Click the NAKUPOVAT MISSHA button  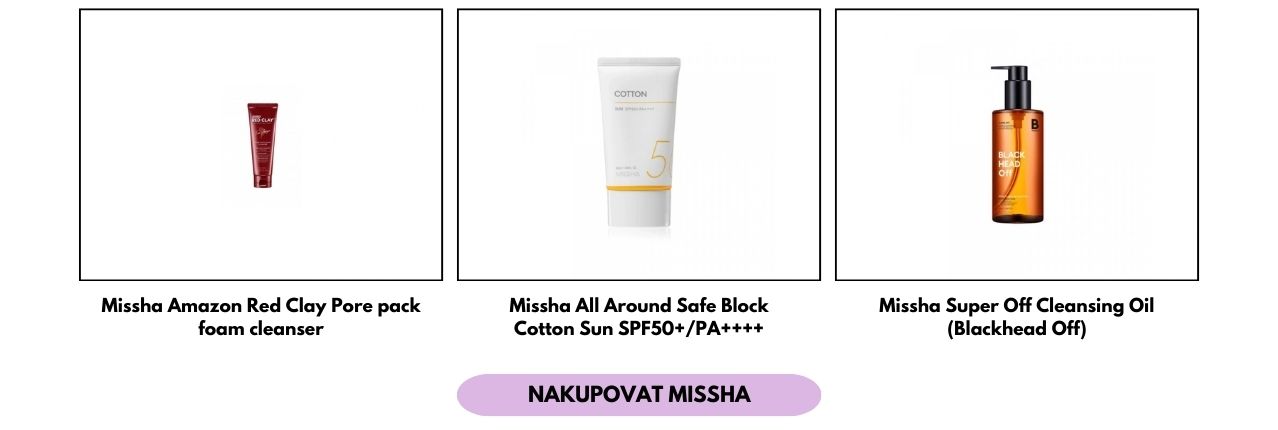639,394
